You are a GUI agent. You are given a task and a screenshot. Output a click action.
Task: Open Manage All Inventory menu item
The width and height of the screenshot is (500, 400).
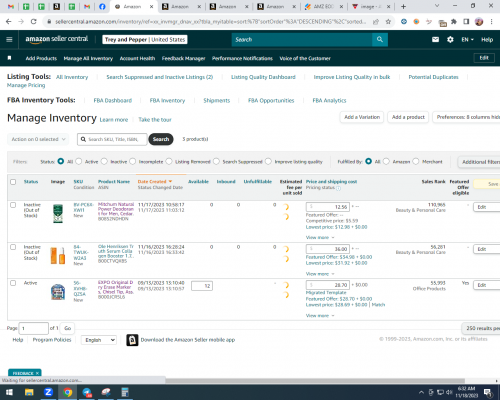pyautogui.click(x=88, y=58)
